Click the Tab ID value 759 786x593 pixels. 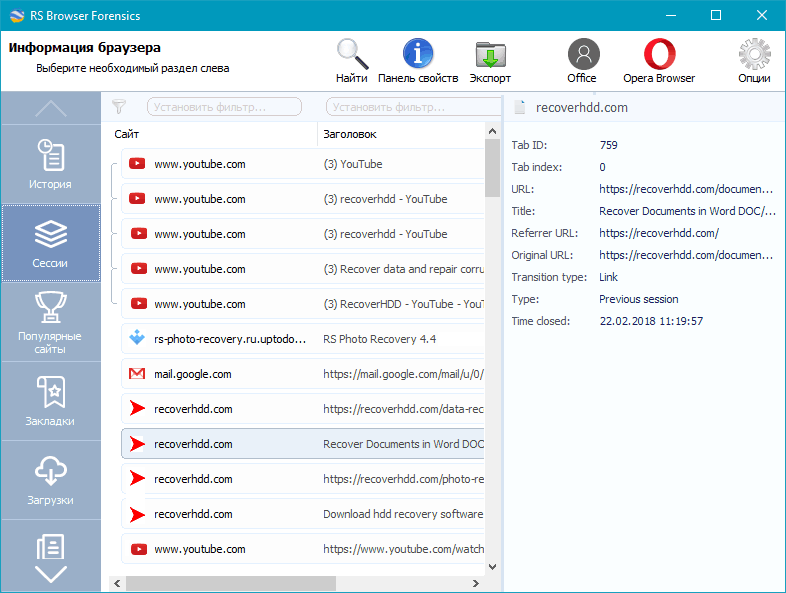pos(609,145)
